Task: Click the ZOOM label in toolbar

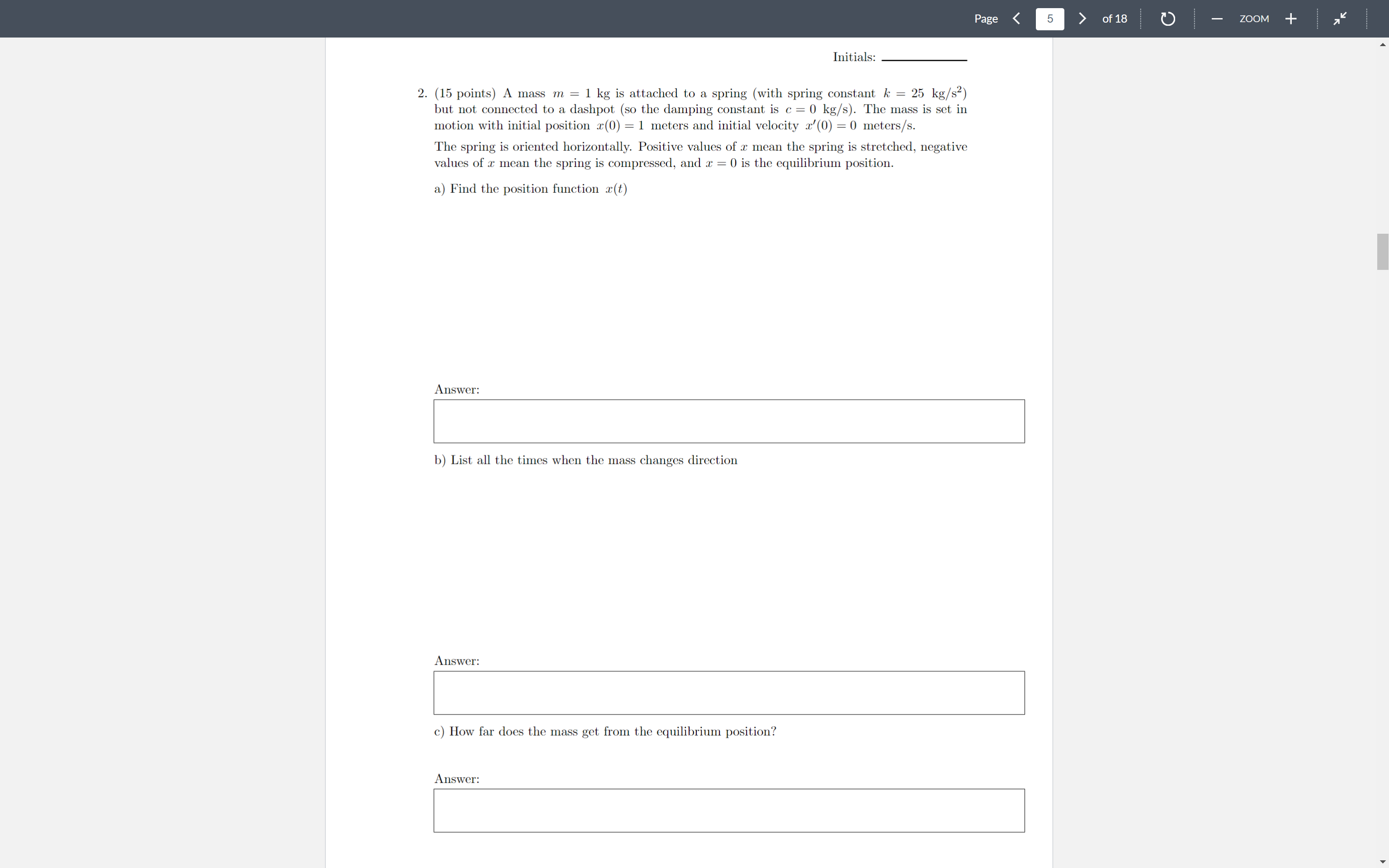Action: [x=1254, y=19]
